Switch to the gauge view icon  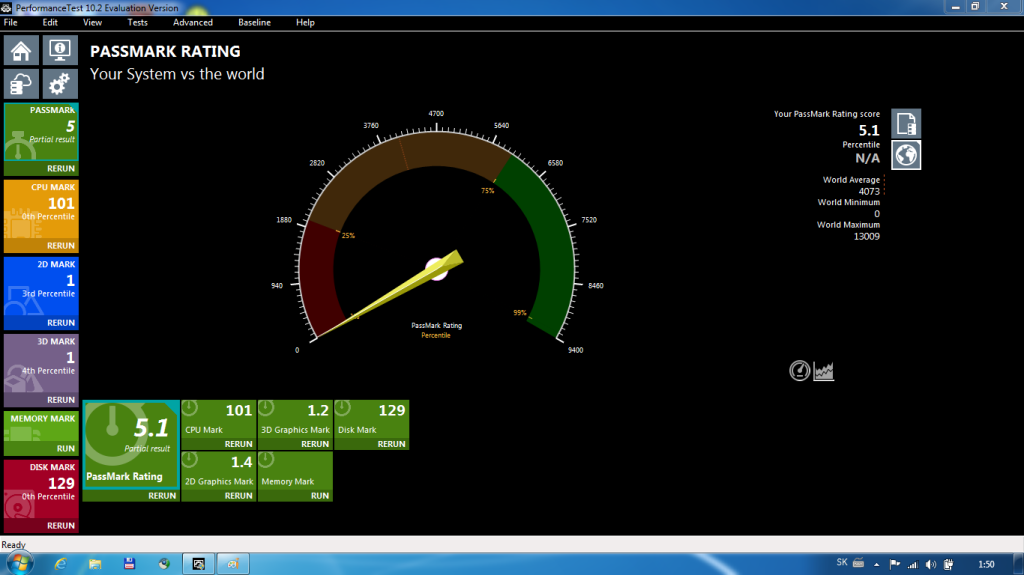(x=799, y=370)
